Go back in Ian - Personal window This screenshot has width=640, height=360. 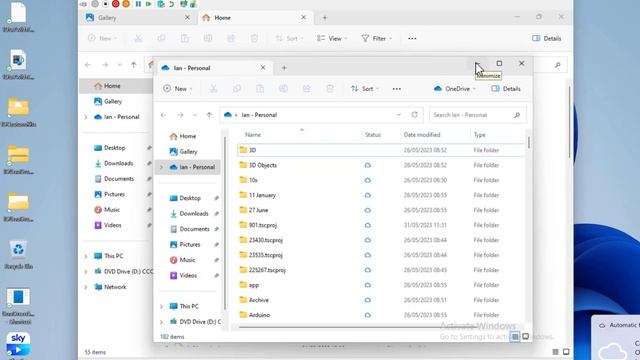[163, 115]
